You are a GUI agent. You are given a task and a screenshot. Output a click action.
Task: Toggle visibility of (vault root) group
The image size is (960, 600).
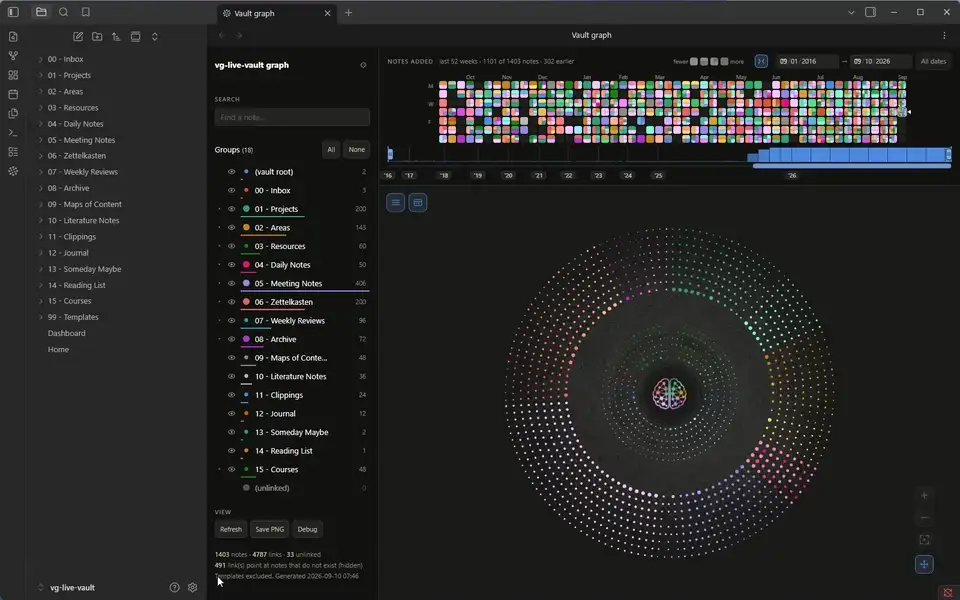point(231,172)
